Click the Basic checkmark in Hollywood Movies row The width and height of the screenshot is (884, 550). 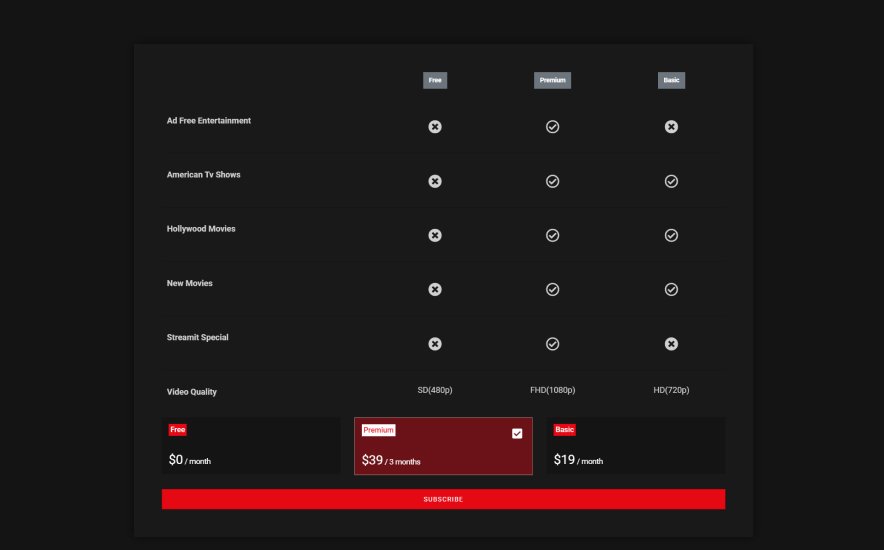point(671,235)
